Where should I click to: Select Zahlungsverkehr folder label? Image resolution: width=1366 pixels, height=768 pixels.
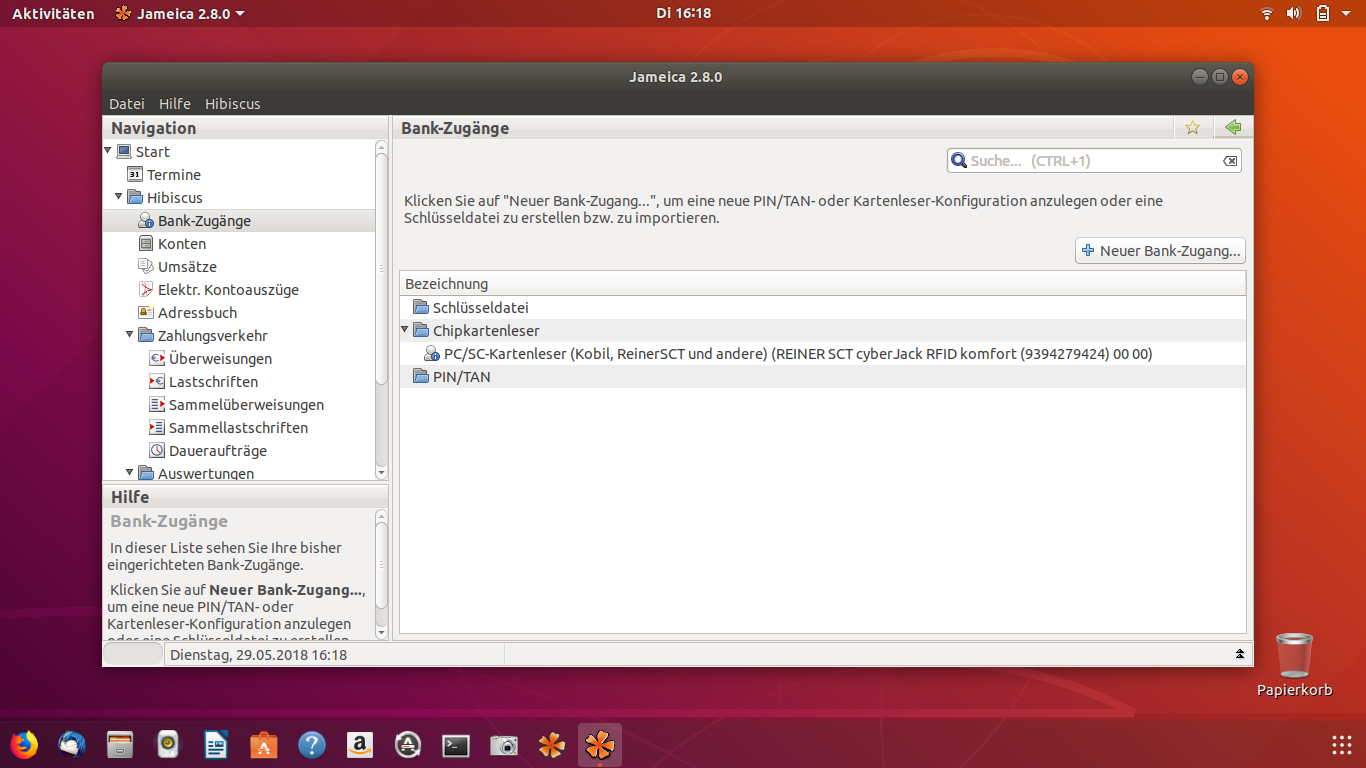coord(213,336)
